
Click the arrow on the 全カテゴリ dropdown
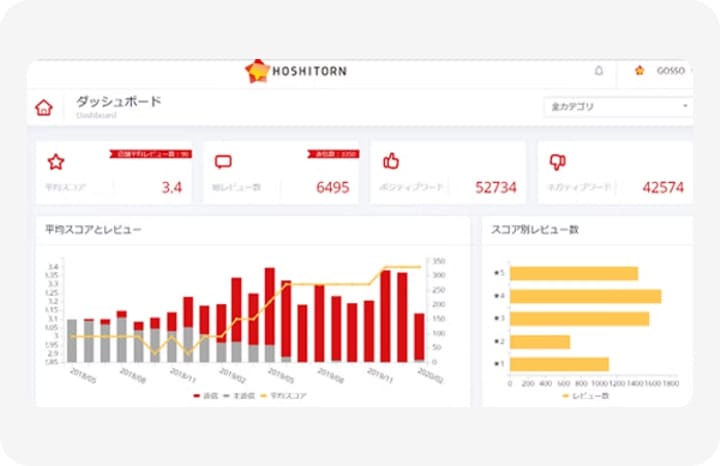click(686, 105)
